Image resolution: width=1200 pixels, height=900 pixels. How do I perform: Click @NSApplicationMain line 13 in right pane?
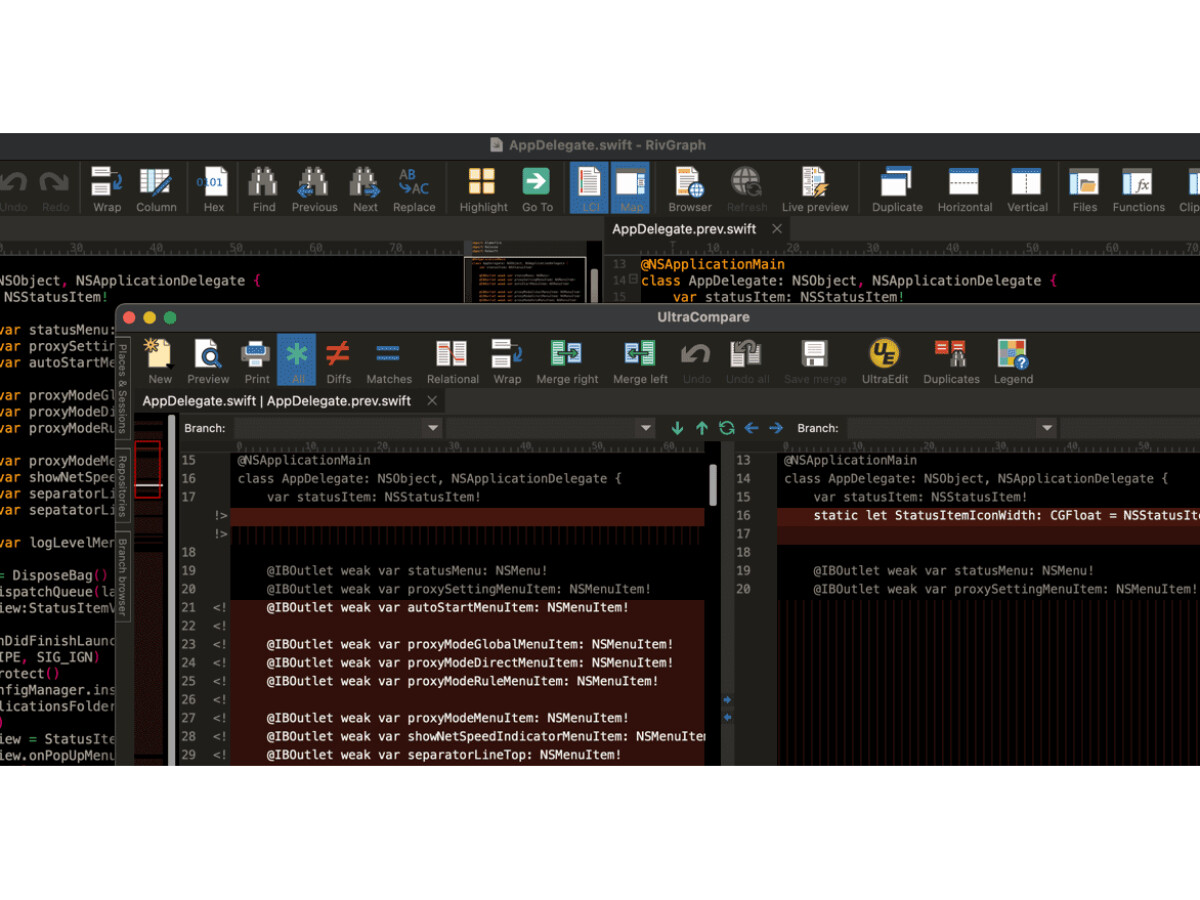pos(850,460)
